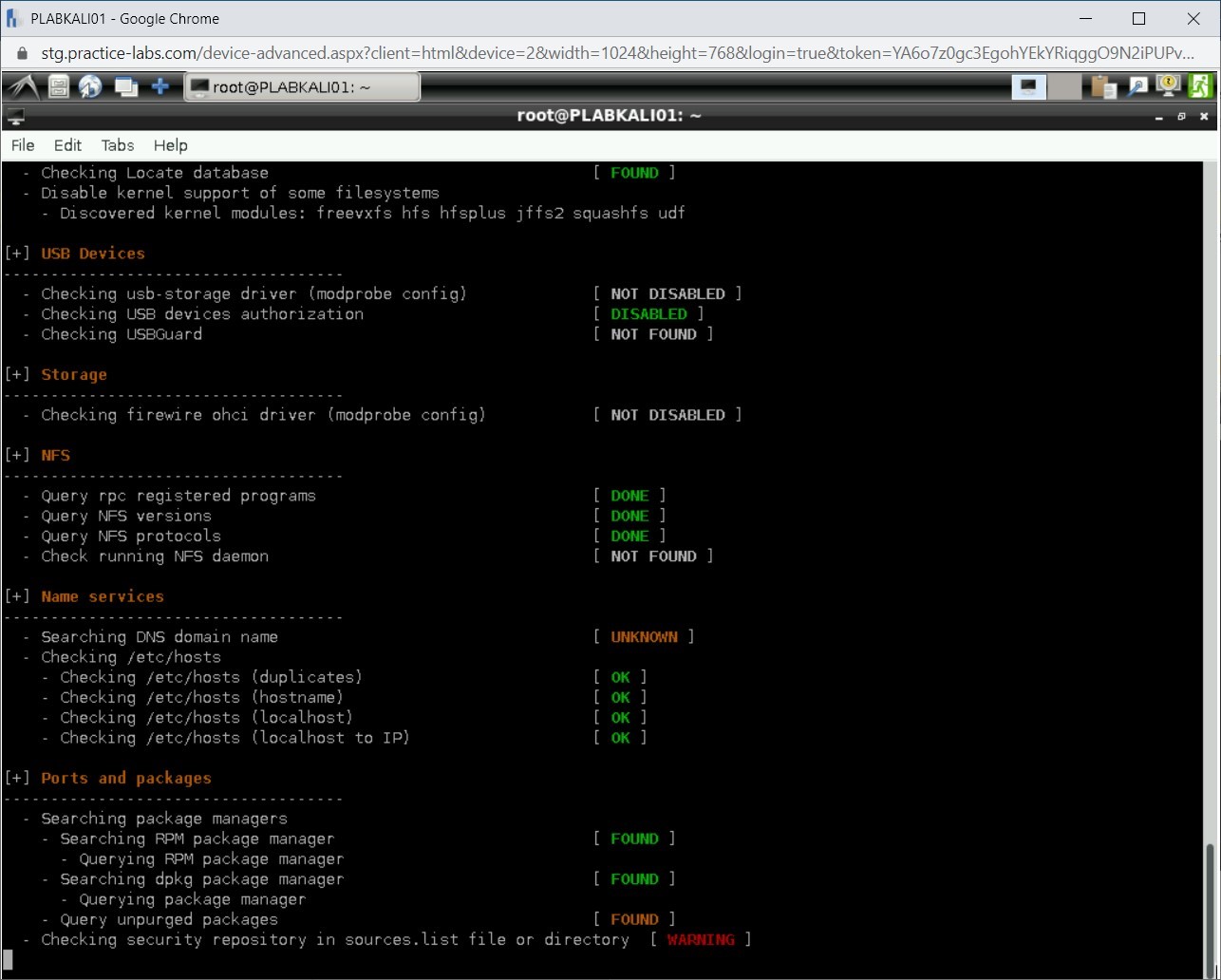Click the blue plus launcher icon

pos(160,87)
